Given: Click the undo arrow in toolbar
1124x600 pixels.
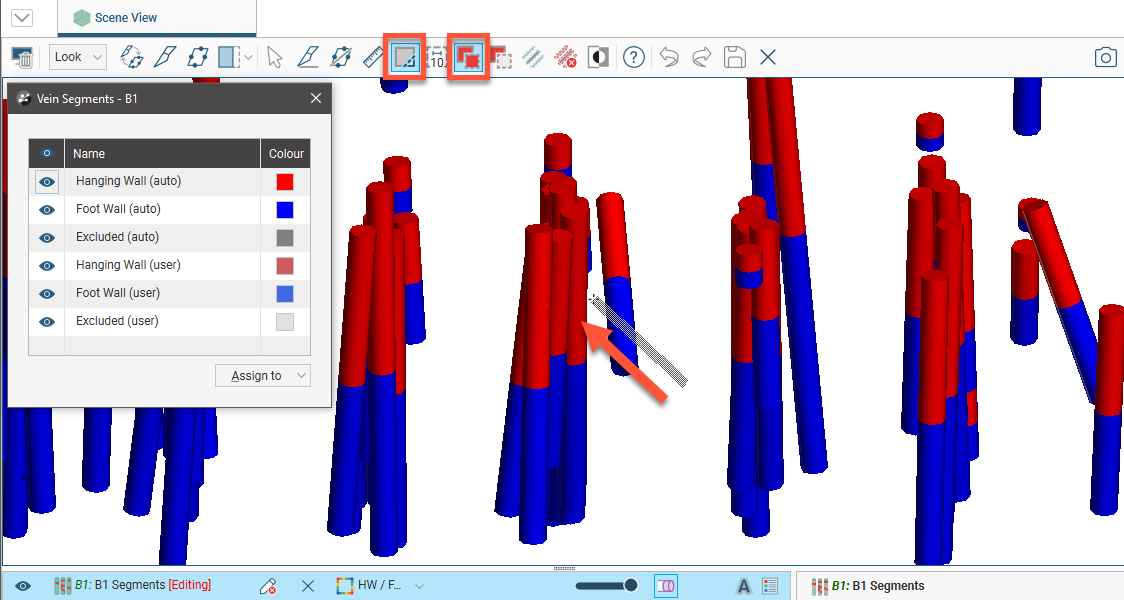Looking at the screenshot, I should 669,57.
